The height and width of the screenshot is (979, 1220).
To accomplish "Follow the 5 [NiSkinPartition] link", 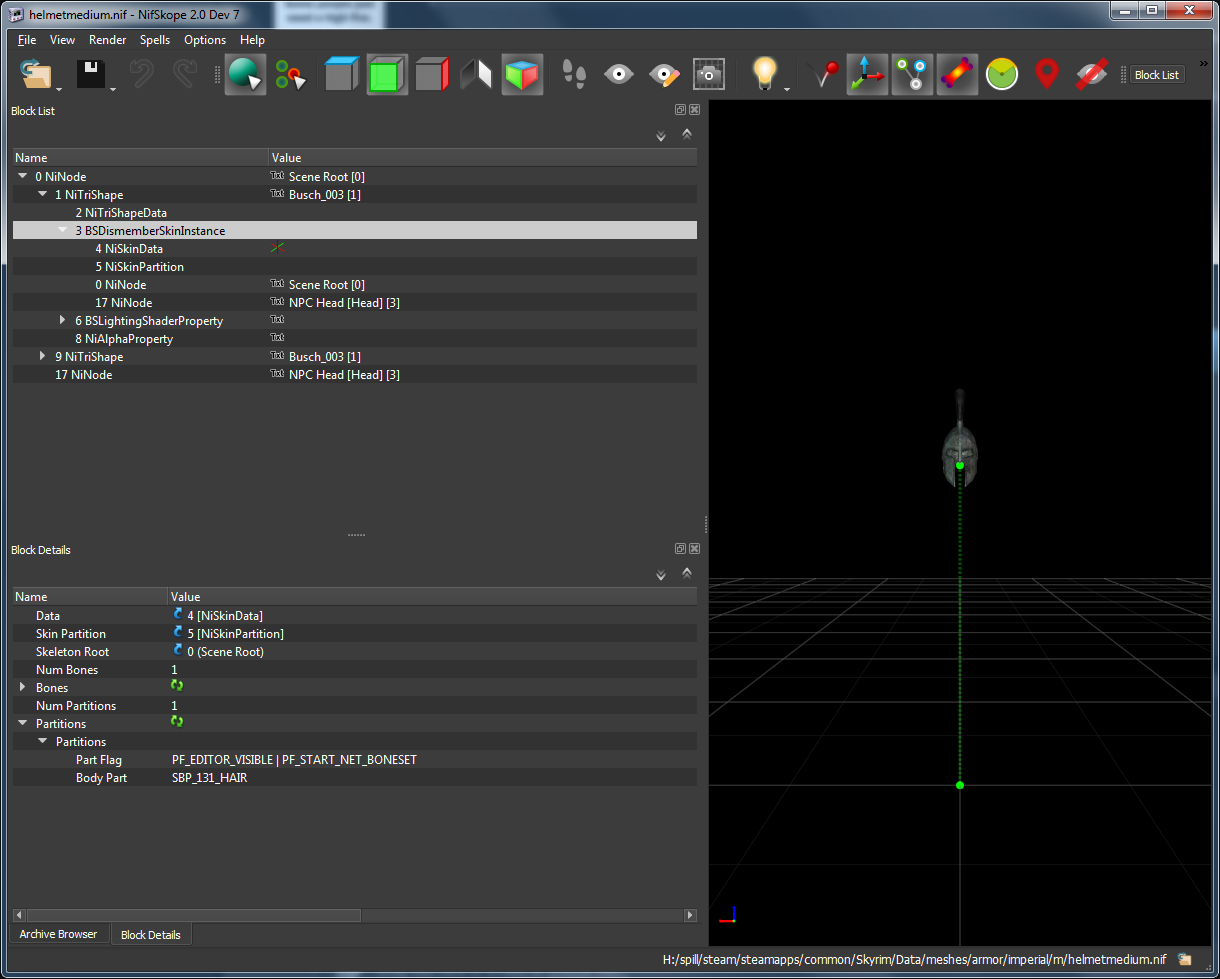I will pos(228,634).
